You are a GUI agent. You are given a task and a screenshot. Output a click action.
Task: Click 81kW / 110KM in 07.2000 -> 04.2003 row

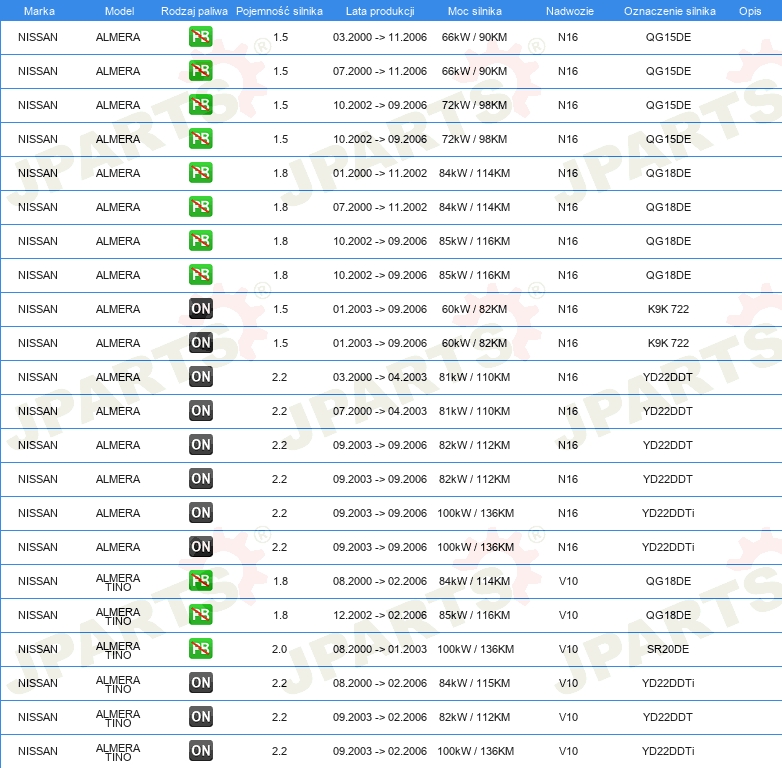click(x=474, y=411)
